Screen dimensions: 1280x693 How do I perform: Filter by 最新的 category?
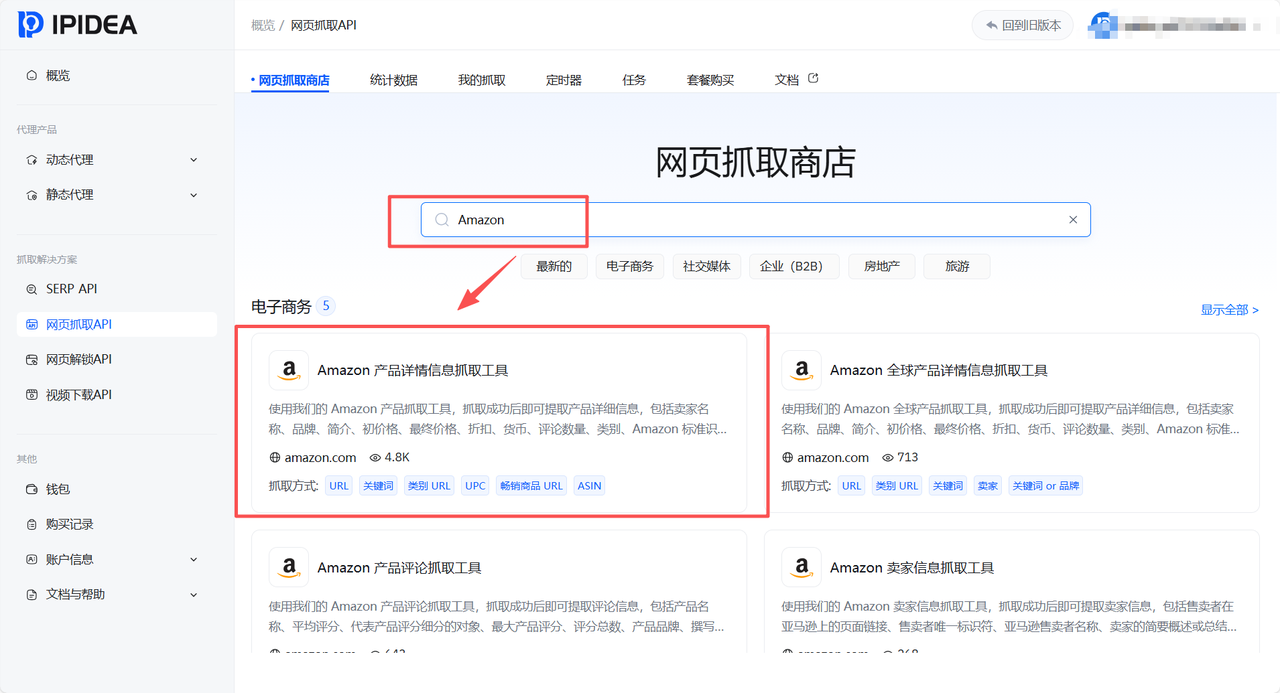point(554,266)
